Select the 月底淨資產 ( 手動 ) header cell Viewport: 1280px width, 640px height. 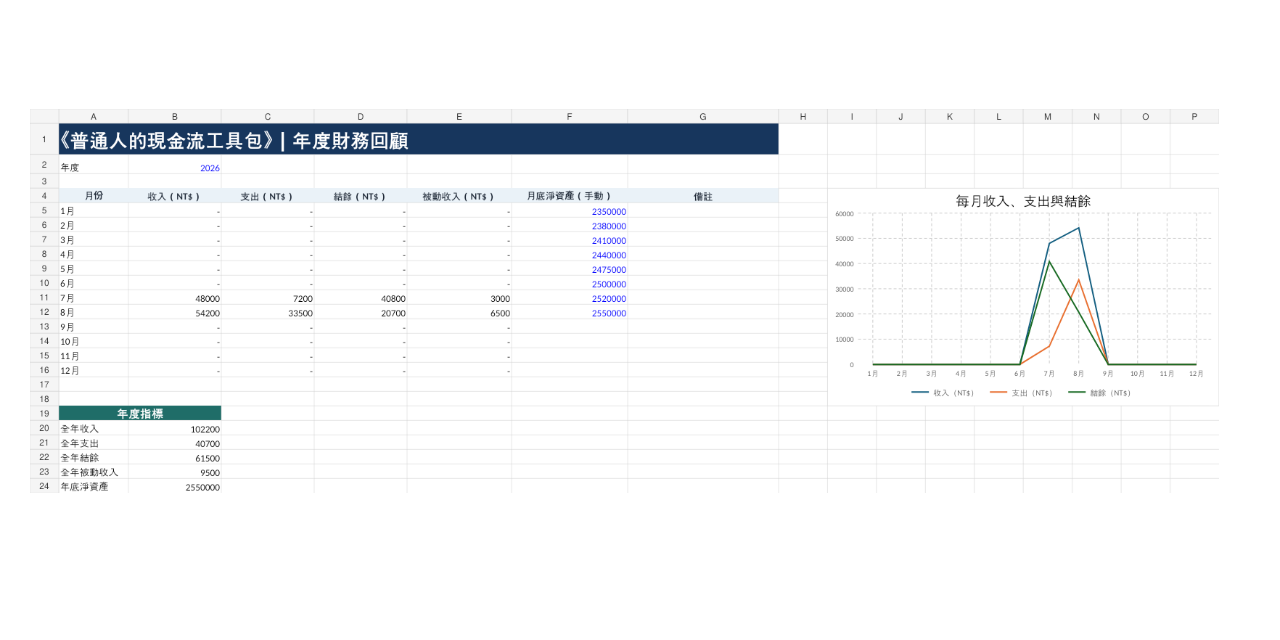coord(570,197)
